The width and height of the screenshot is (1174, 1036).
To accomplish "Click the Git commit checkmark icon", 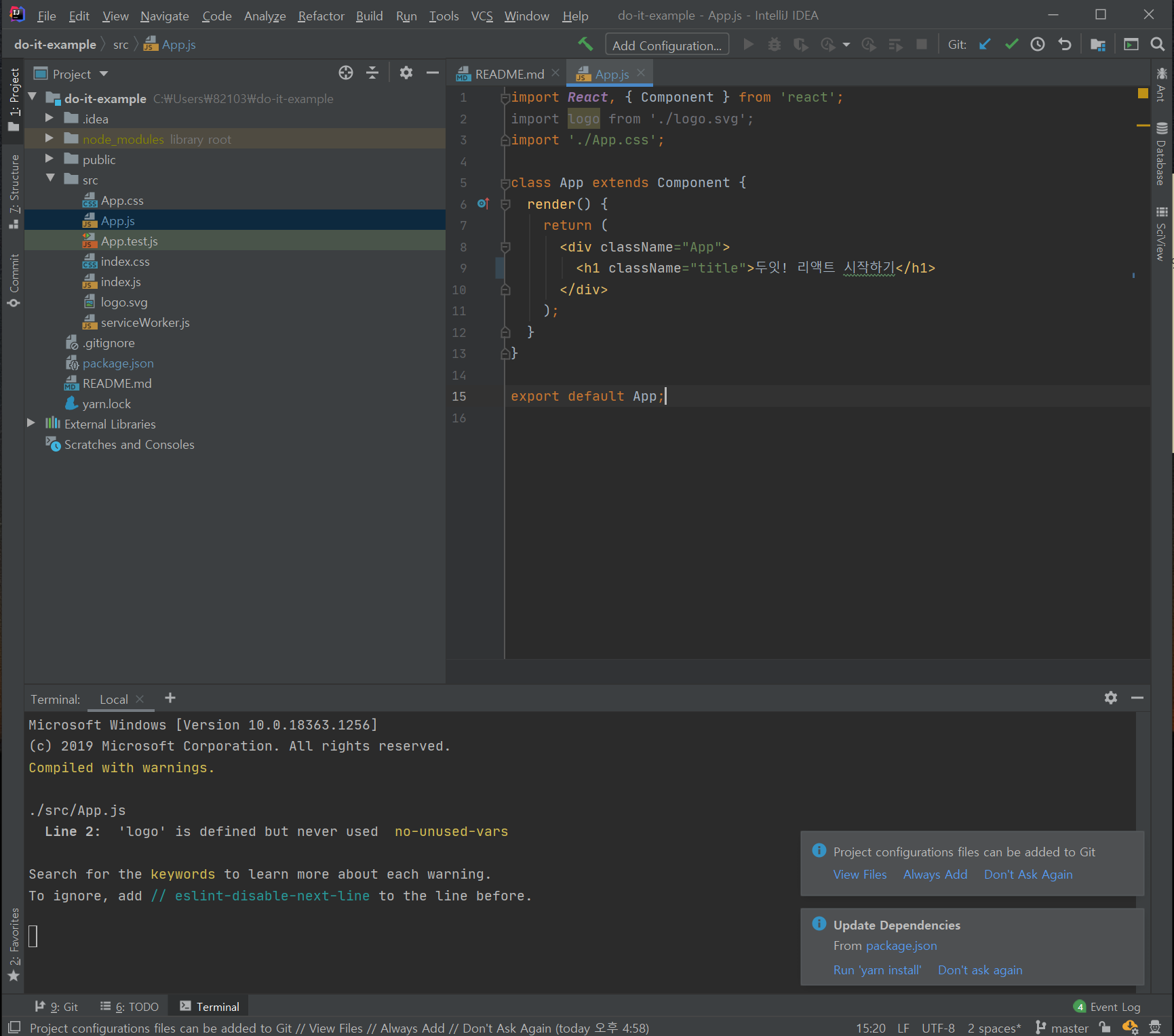I will click(x=1011, y=45).
